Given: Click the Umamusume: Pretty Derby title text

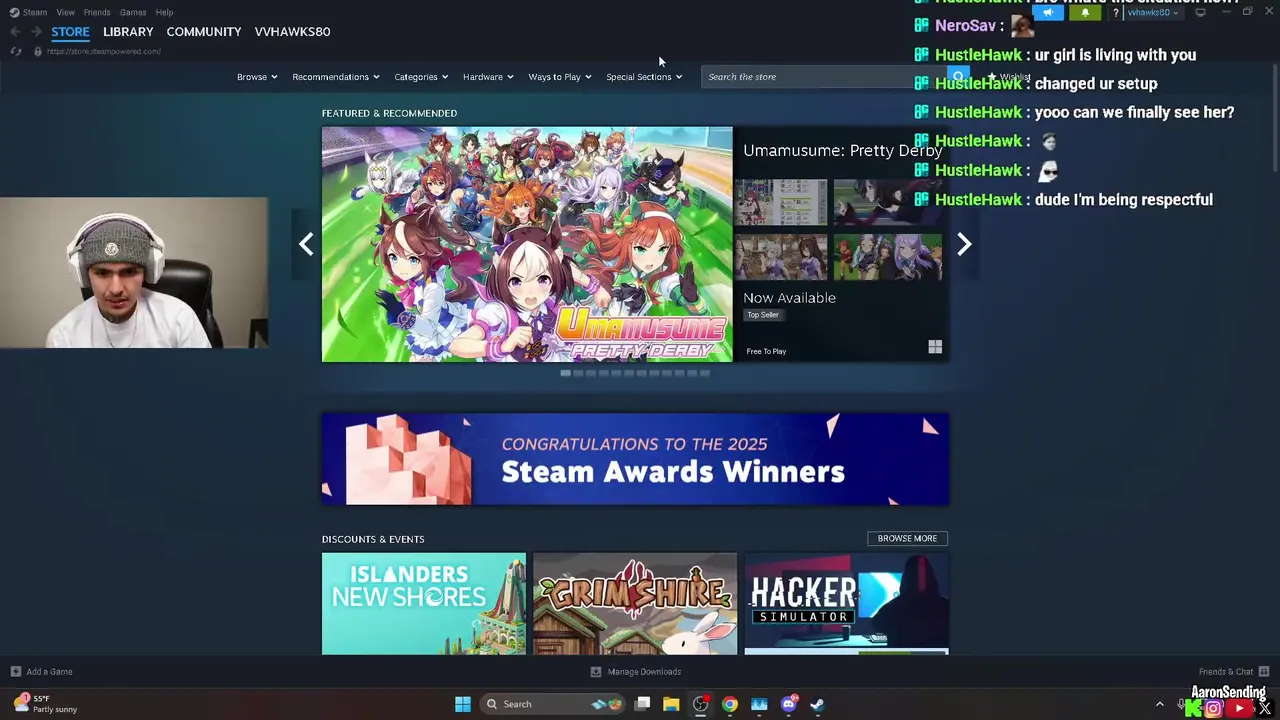Looking at the screenshot, I should pyautogui.click(x=843, y=150).
